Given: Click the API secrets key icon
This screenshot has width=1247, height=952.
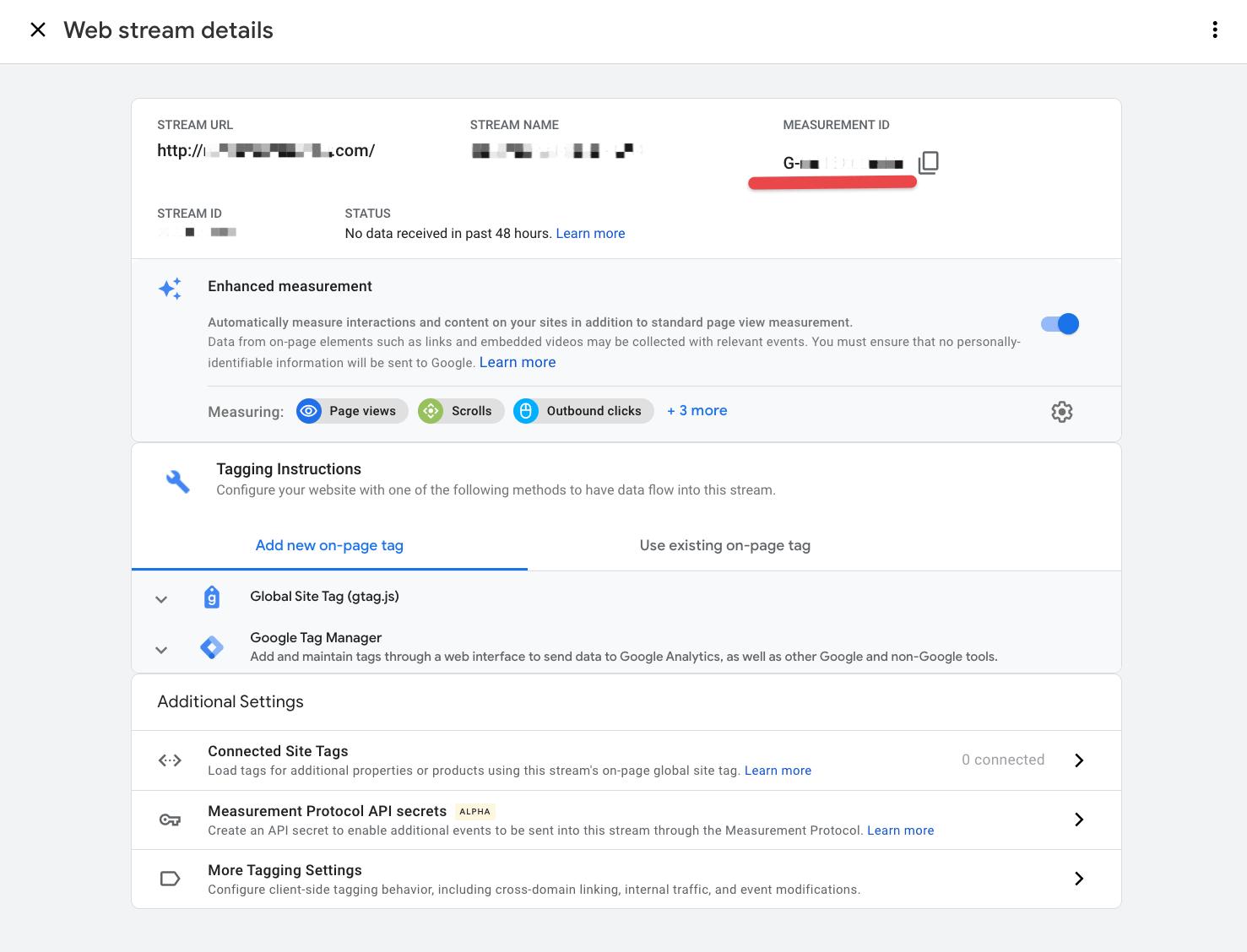Looking at the screenshot, I should [x=170, y=819].
